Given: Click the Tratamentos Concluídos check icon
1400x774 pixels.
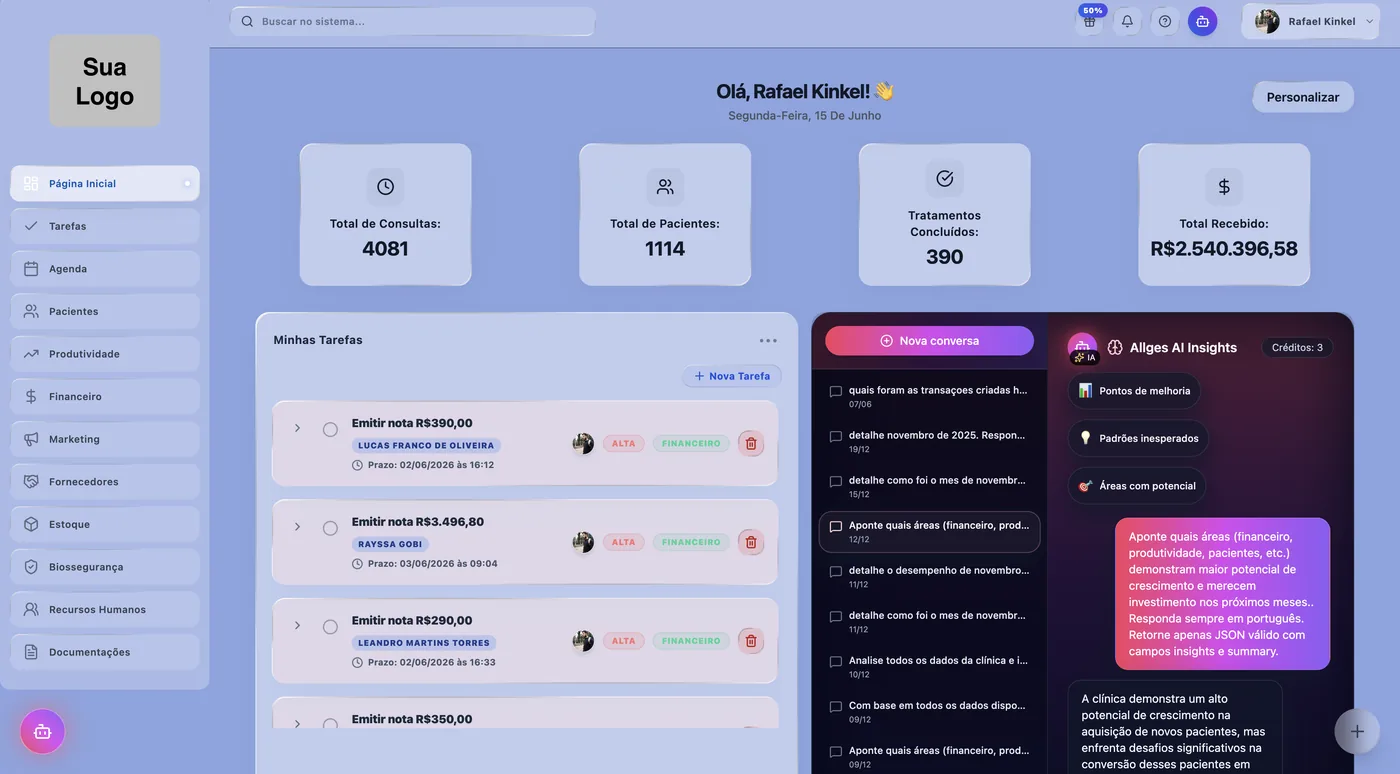Looking at the screenshot, I should click(x=945, y=178).
